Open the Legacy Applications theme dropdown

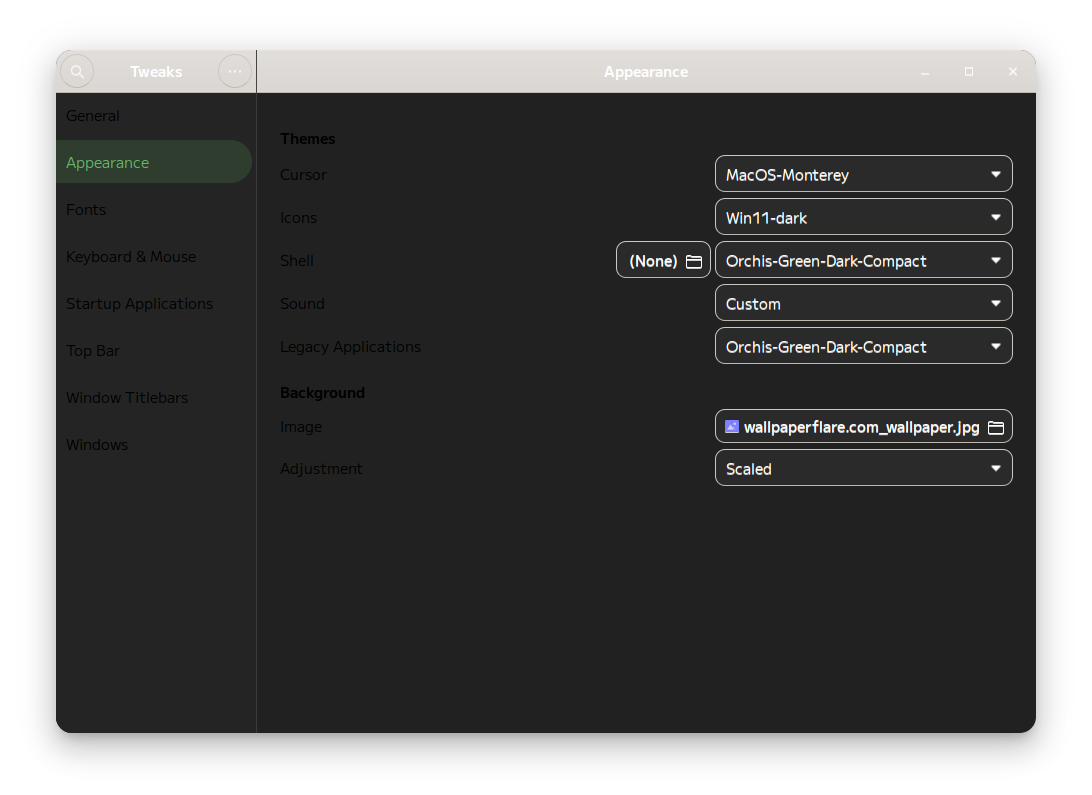[x=863, y=346]
